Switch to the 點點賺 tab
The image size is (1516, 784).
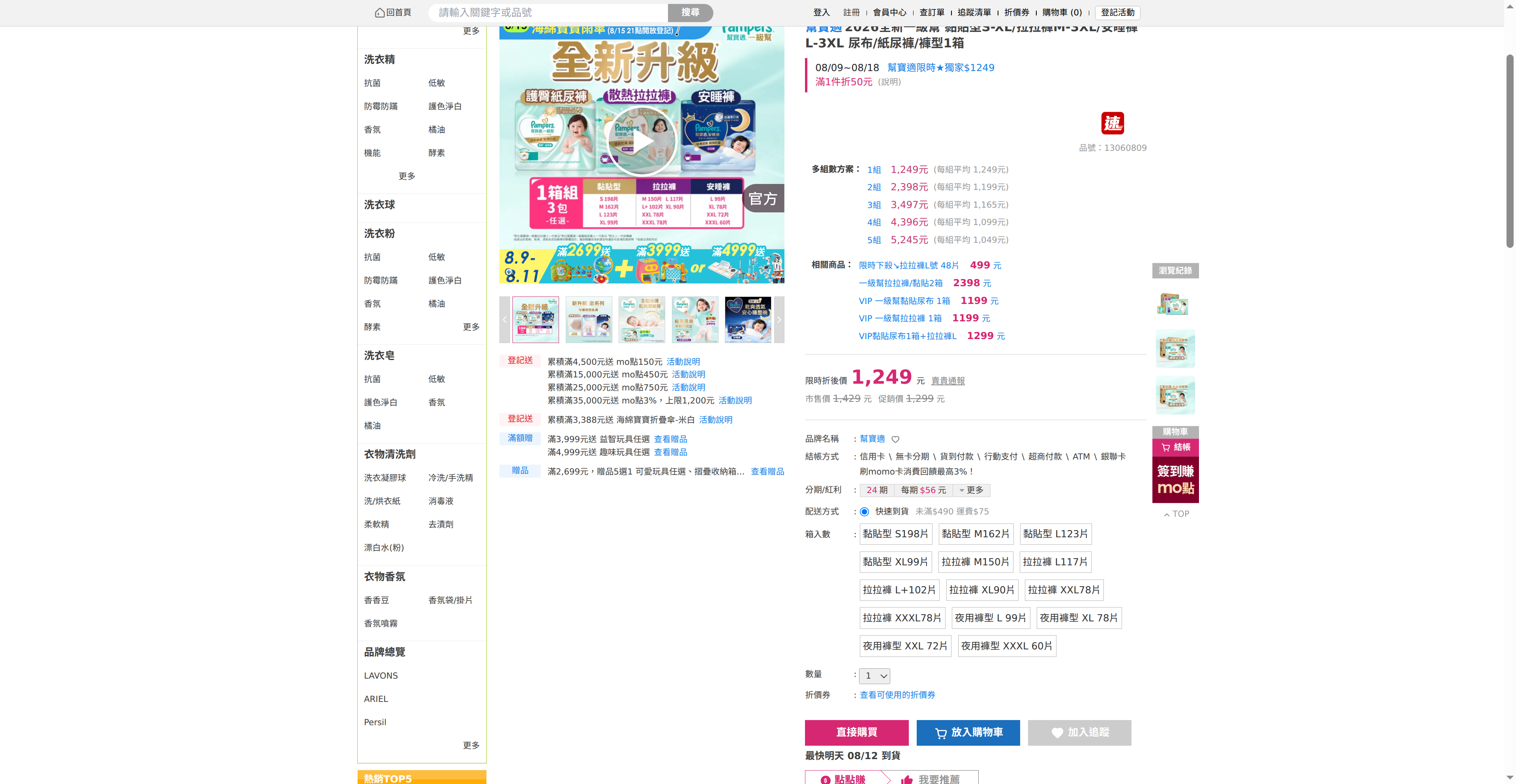click(x=843, y=778)
